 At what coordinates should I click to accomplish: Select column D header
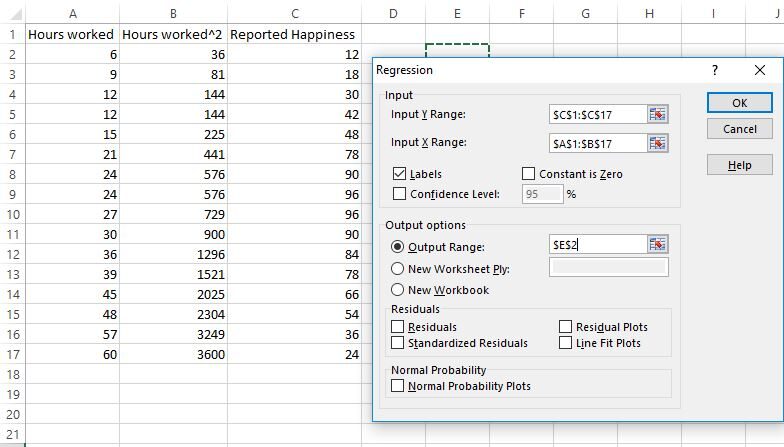click(393, 14)
